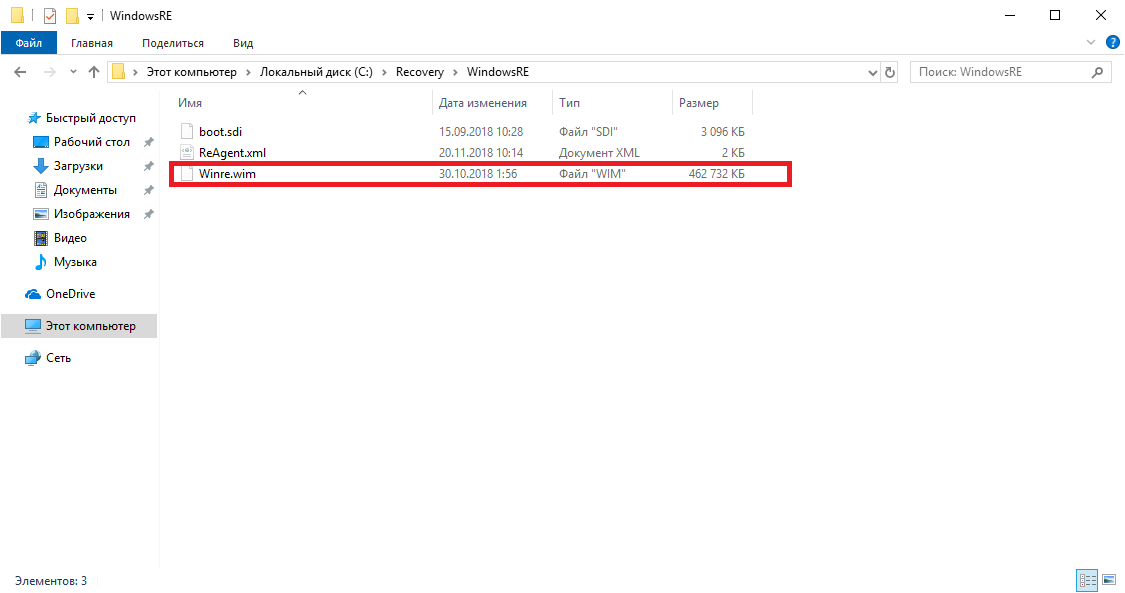Expand the ribbon with chevron
Screen dimensions: 1125x593
(1091, 42)
